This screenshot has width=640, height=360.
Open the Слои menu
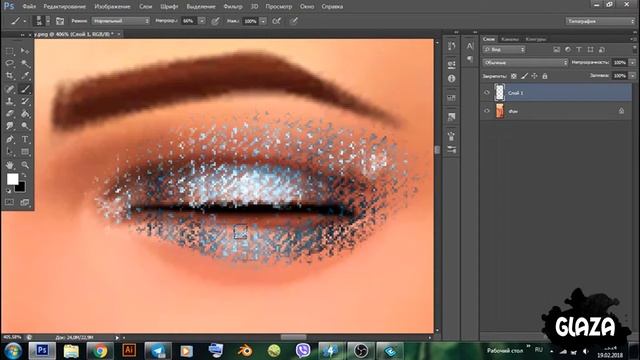point(145,7)
